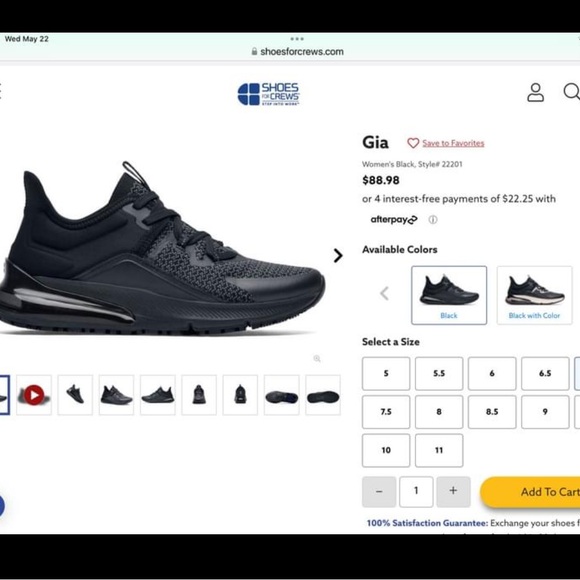Decrease quantity with minus button
The height and width of the screenshot is (580, 580).
pyautogui.click(x=379, y=492)
